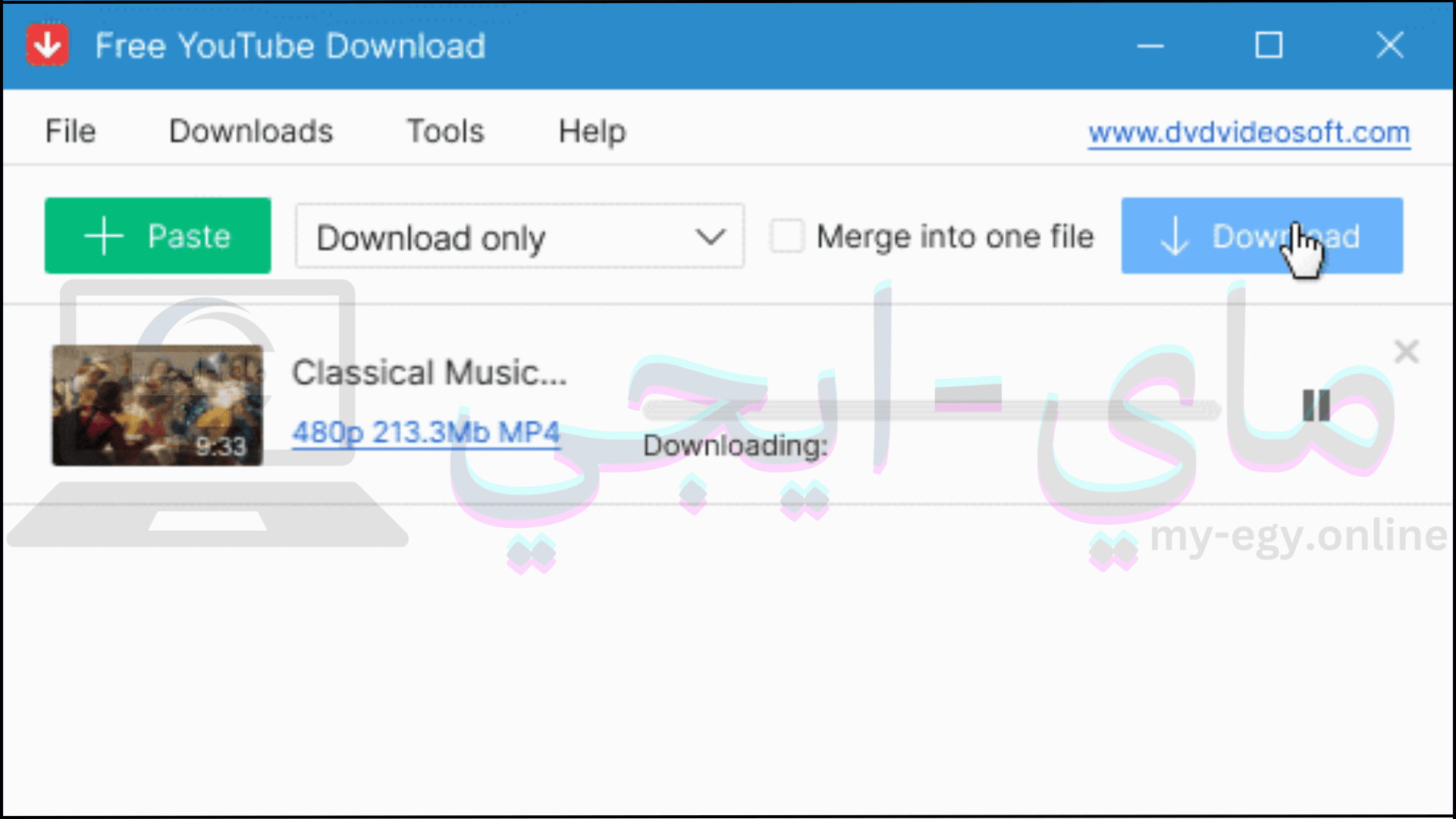Viewport: 1456px width, 819px height.
Task: Click the blue Download button
Action: [1262, 236]
